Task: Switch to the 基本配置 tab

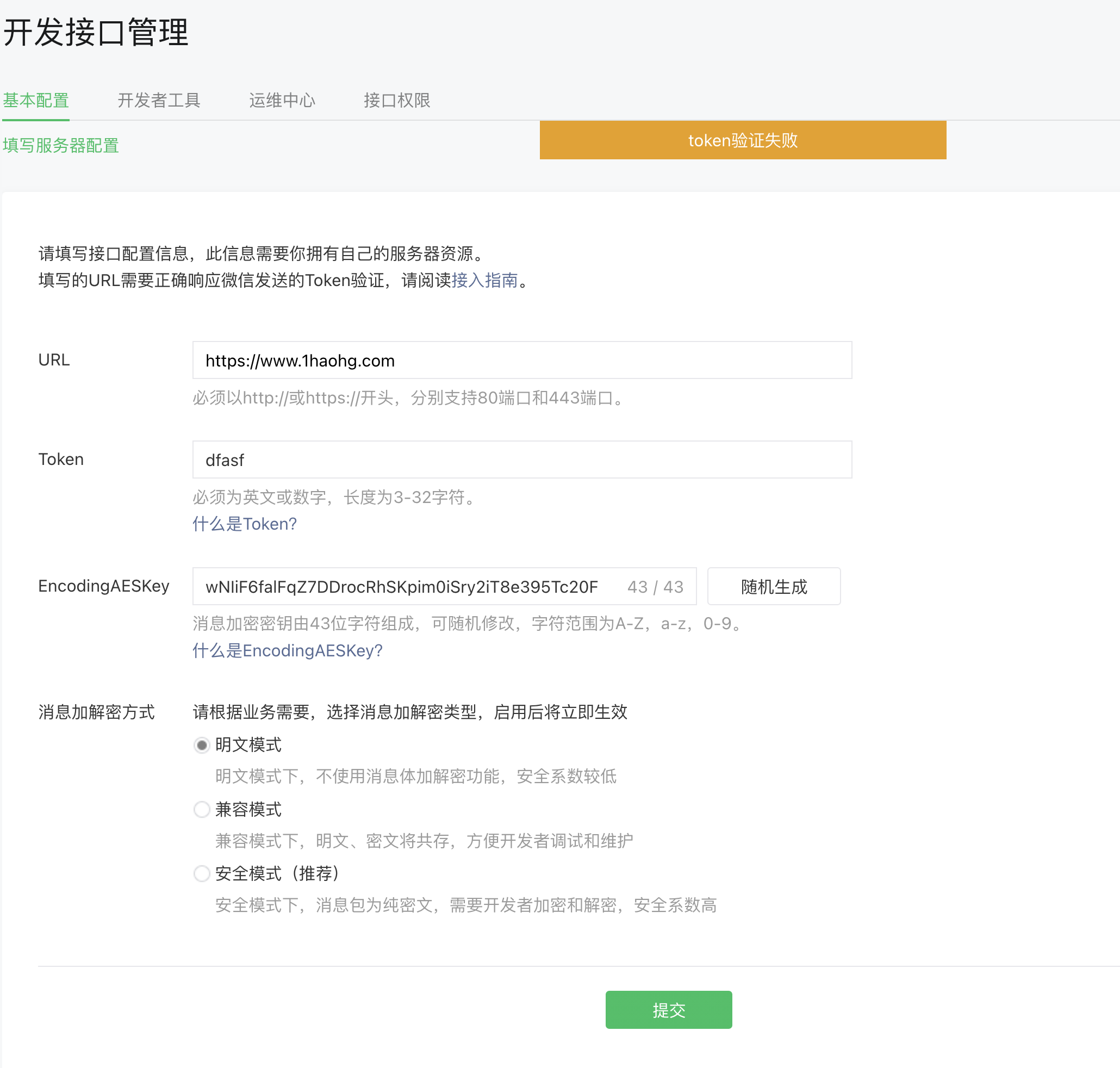Action: [36, 100]
